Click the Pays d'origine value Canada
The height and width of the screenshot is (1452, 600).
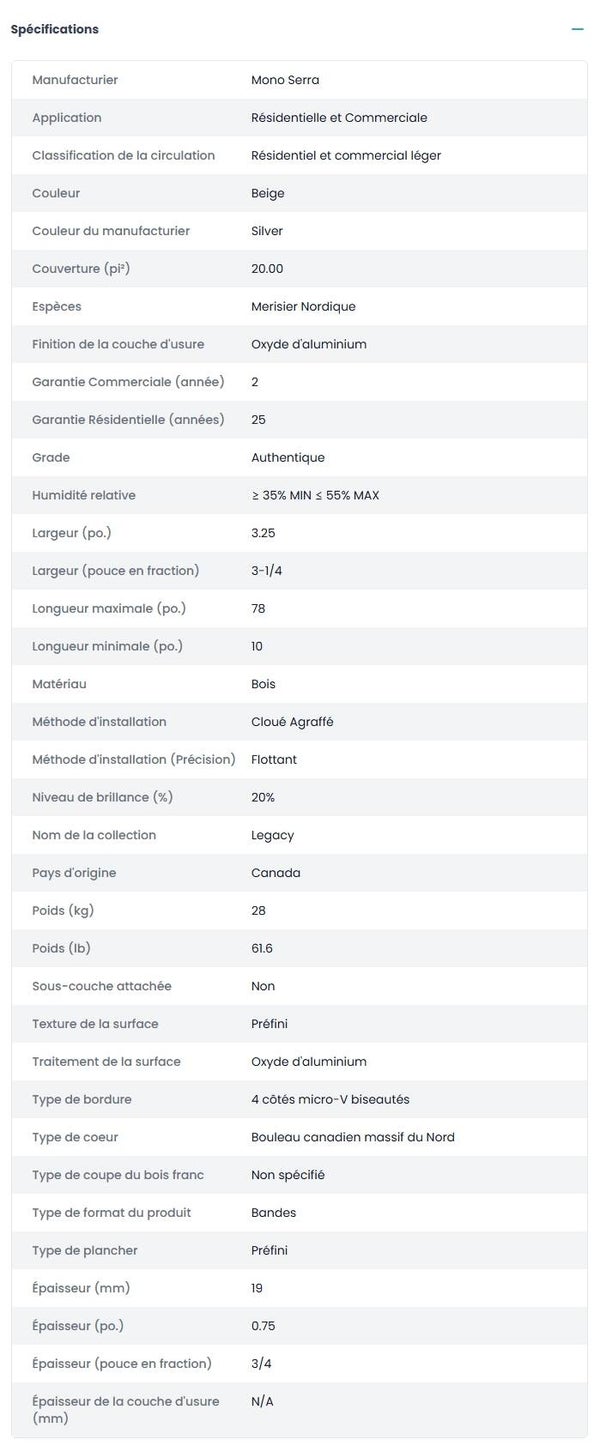click(276, 873)
